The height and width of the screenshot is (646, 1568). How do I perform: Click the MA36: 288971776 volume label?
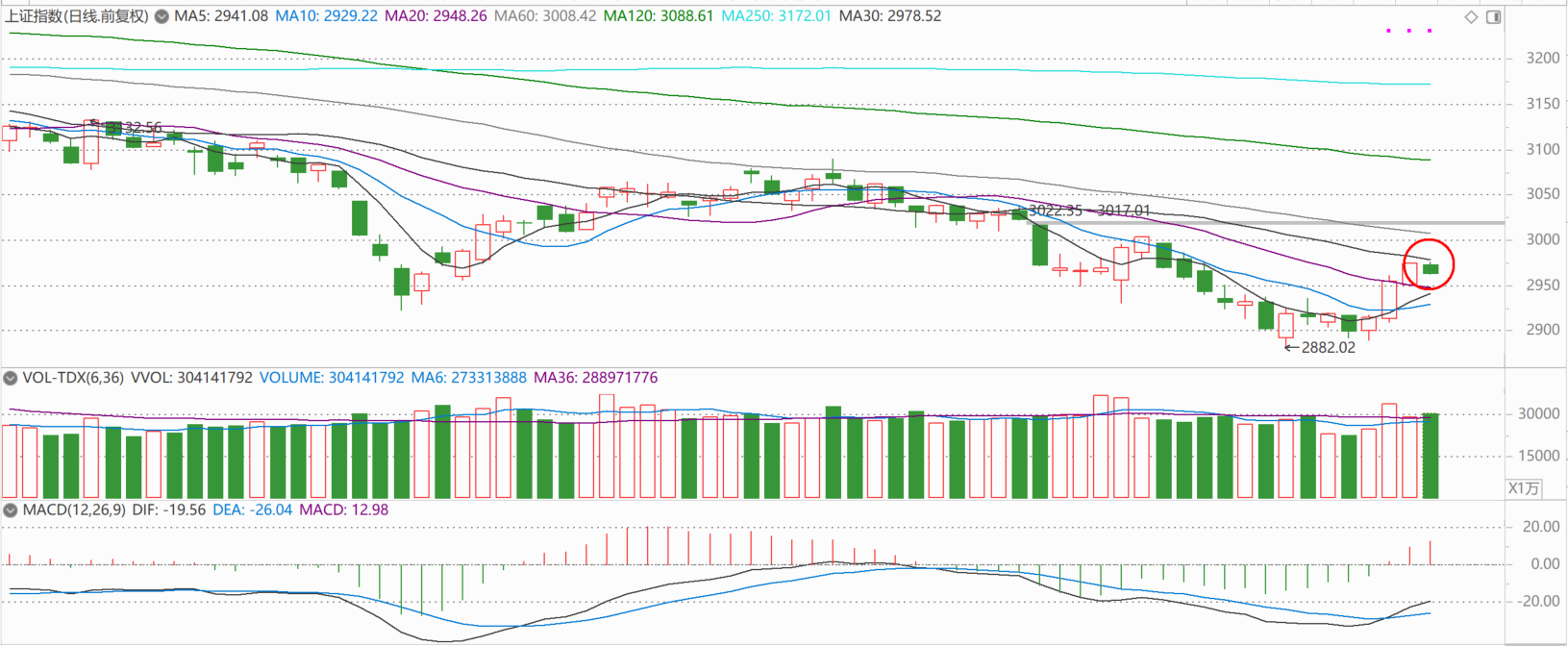pos(596,378)
